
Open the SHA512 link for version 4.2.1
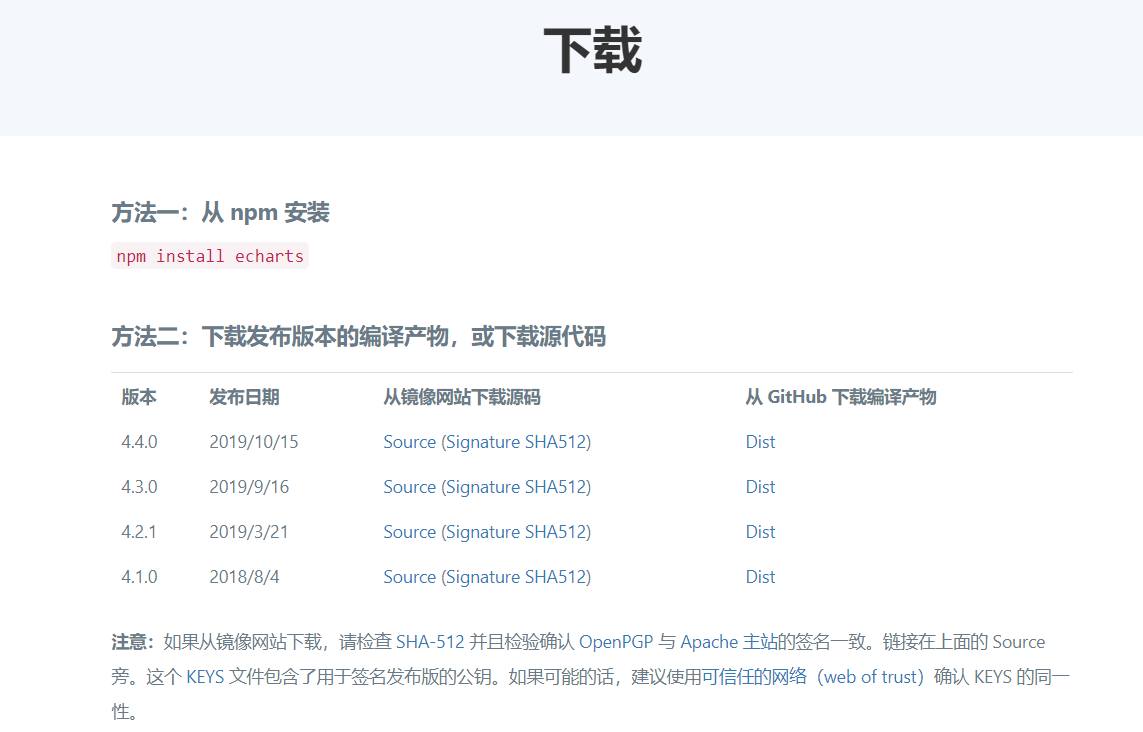[555, 532]
